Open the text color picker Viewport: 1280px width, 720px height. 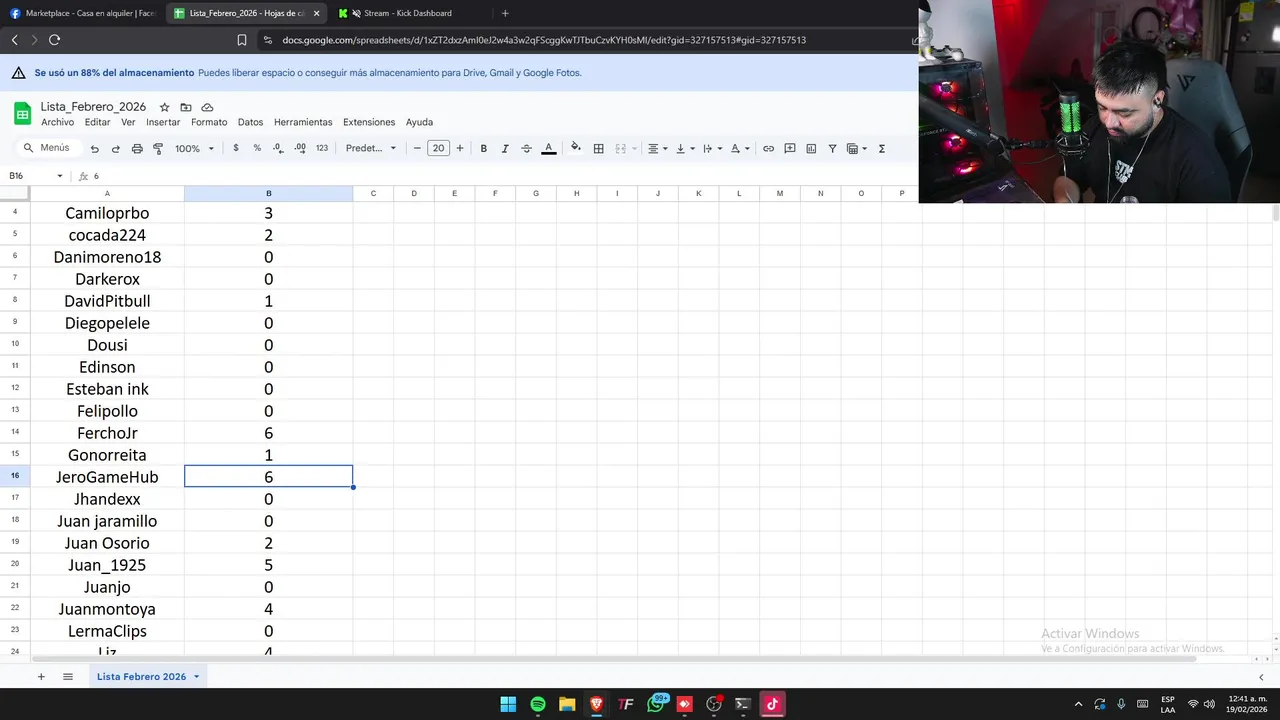548,148
